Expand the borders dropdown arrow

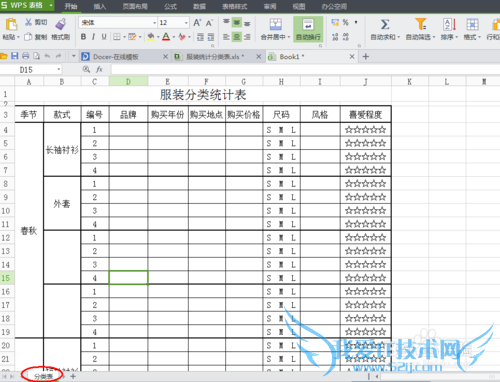pos(124,37)
